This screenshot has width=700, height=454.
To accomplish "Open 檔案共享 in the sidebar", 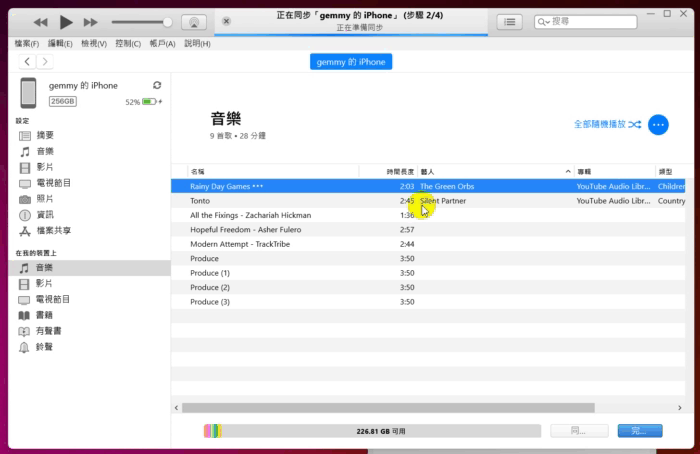I will click(54, 231).
